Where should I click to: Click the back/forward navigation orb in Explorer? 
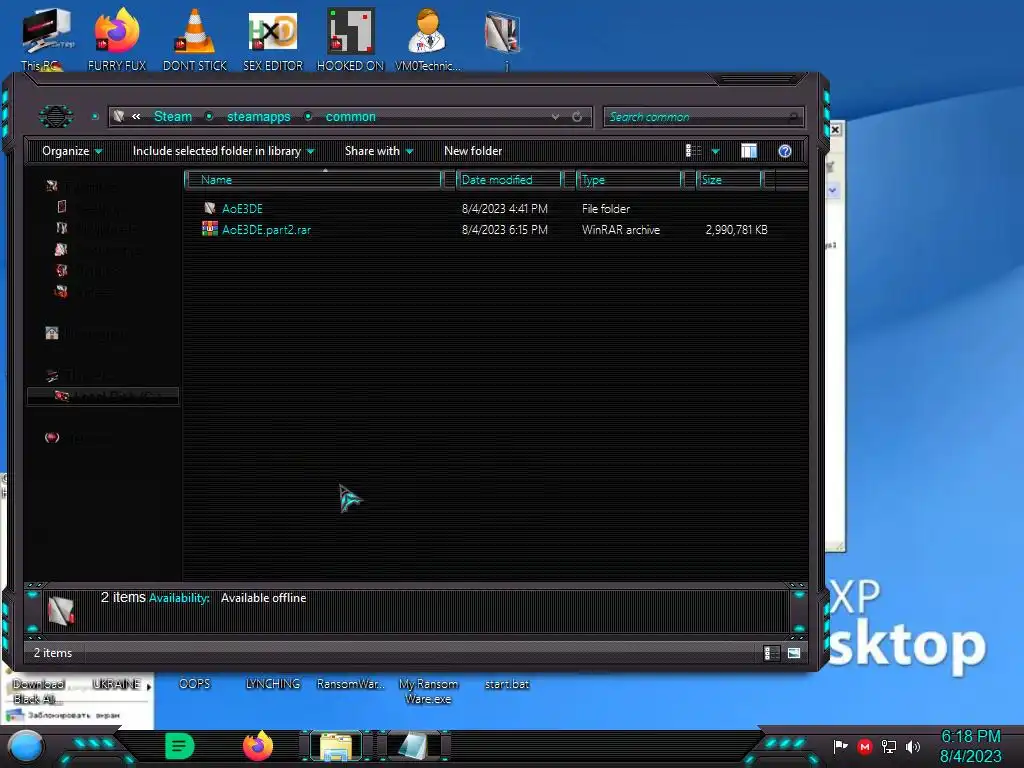pos(56,116)
